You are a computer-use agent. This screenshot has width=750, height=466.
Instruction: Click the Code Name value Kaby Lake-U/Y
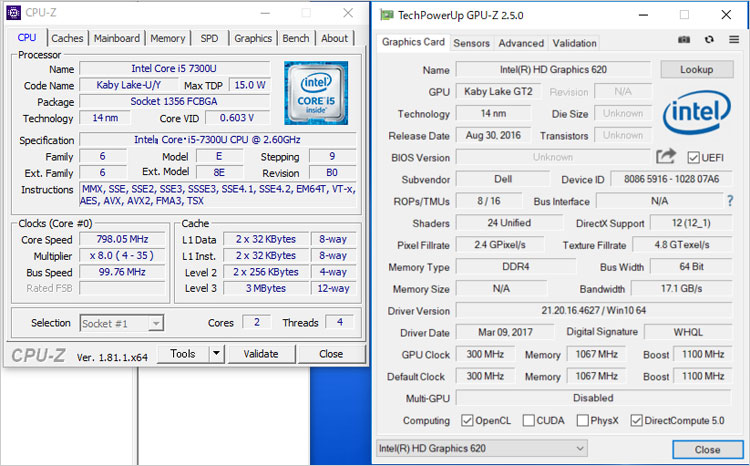coord(128,85)
